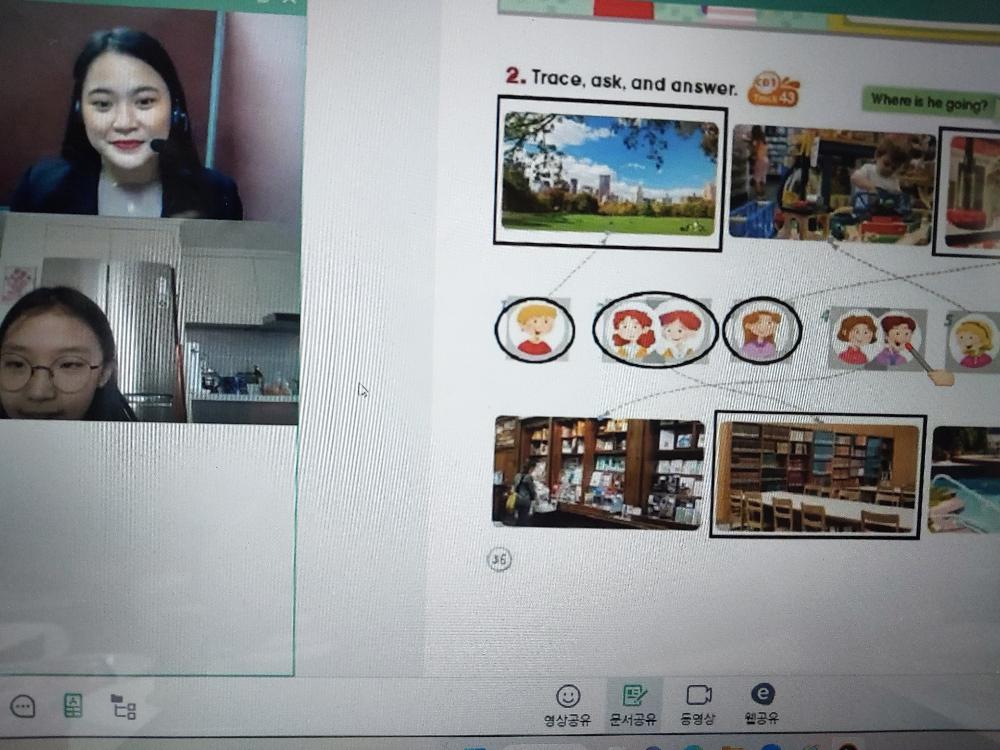Click the 동영상 video camera icon
The width and height of the screenshot is (1000, 750).
tap(699, 696)
